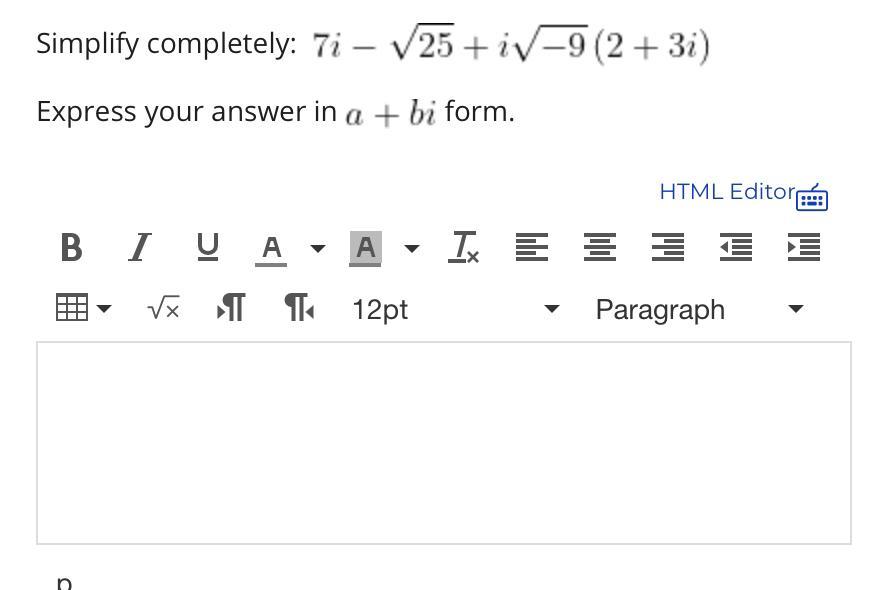This screenshot has height=590, width=889.
Task: Align text to the right
Action: tap(668, 247)
